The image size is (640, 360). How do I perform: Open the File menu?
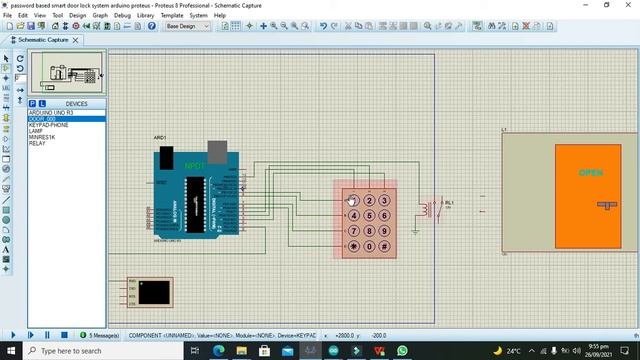(7, 16)
